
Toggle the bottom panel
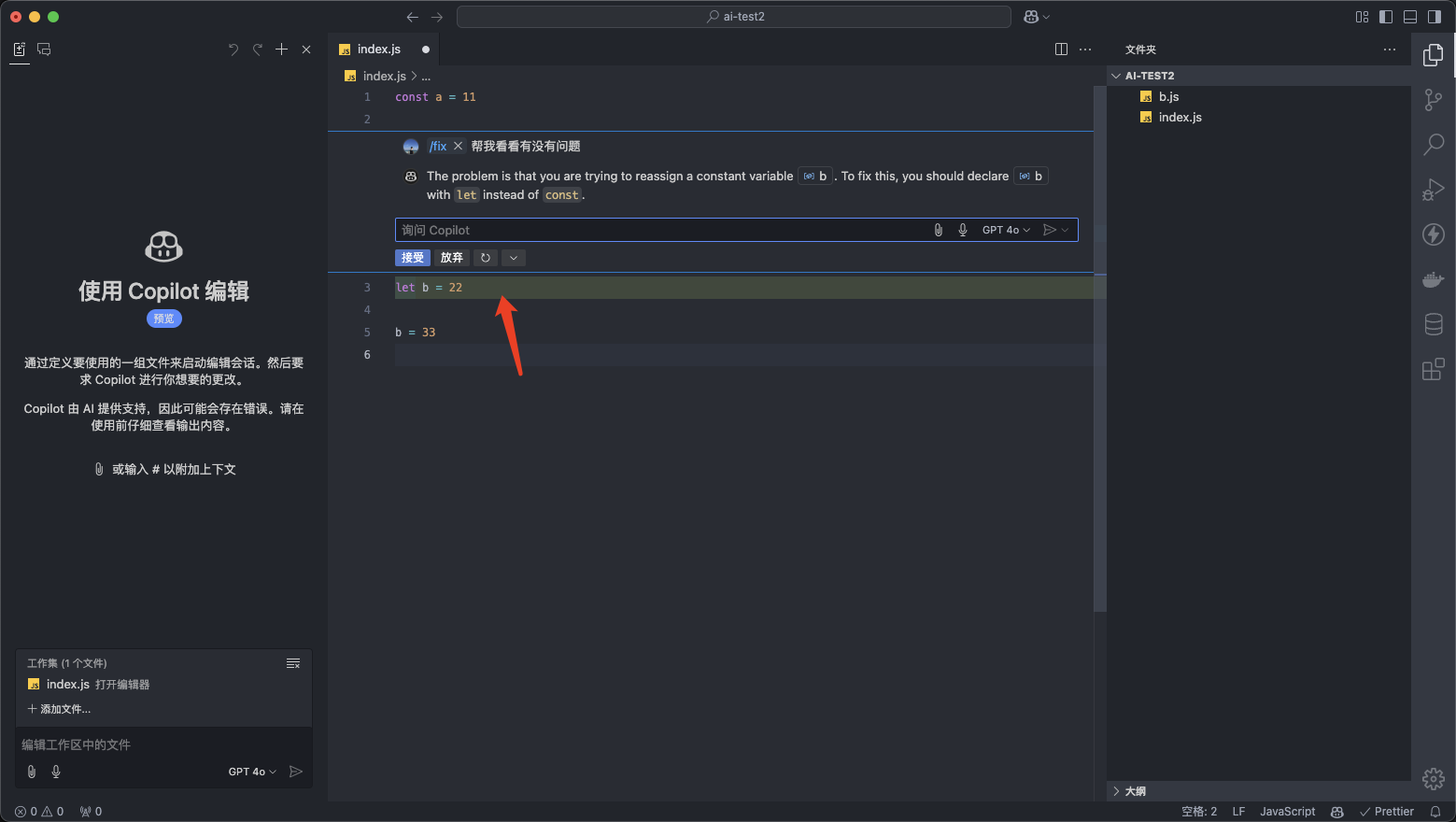point(1410,17)
